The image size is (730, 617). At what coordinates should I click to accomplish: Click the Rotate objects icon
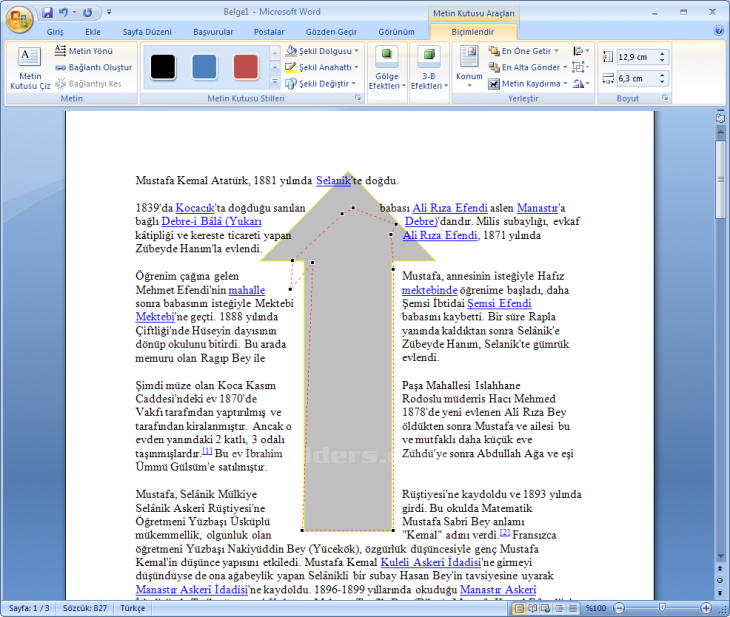click(581, 84)
